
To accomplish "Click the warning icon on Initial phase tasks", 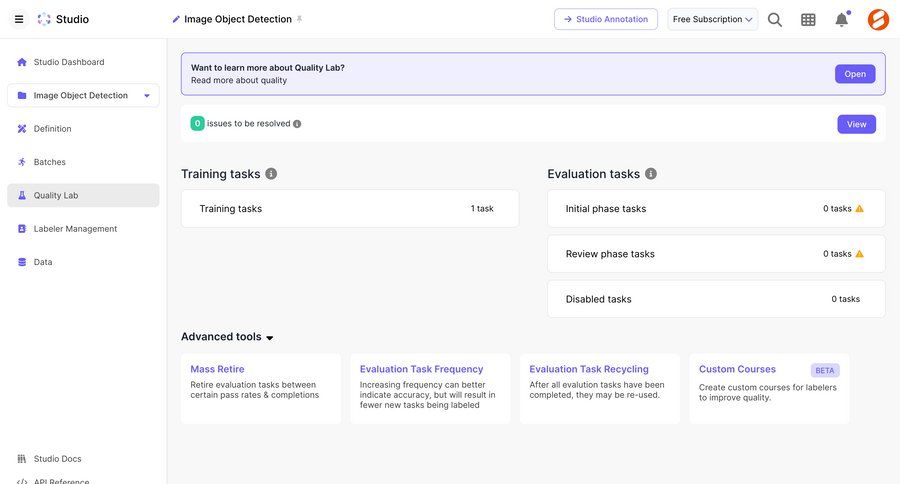I will 859,208.
